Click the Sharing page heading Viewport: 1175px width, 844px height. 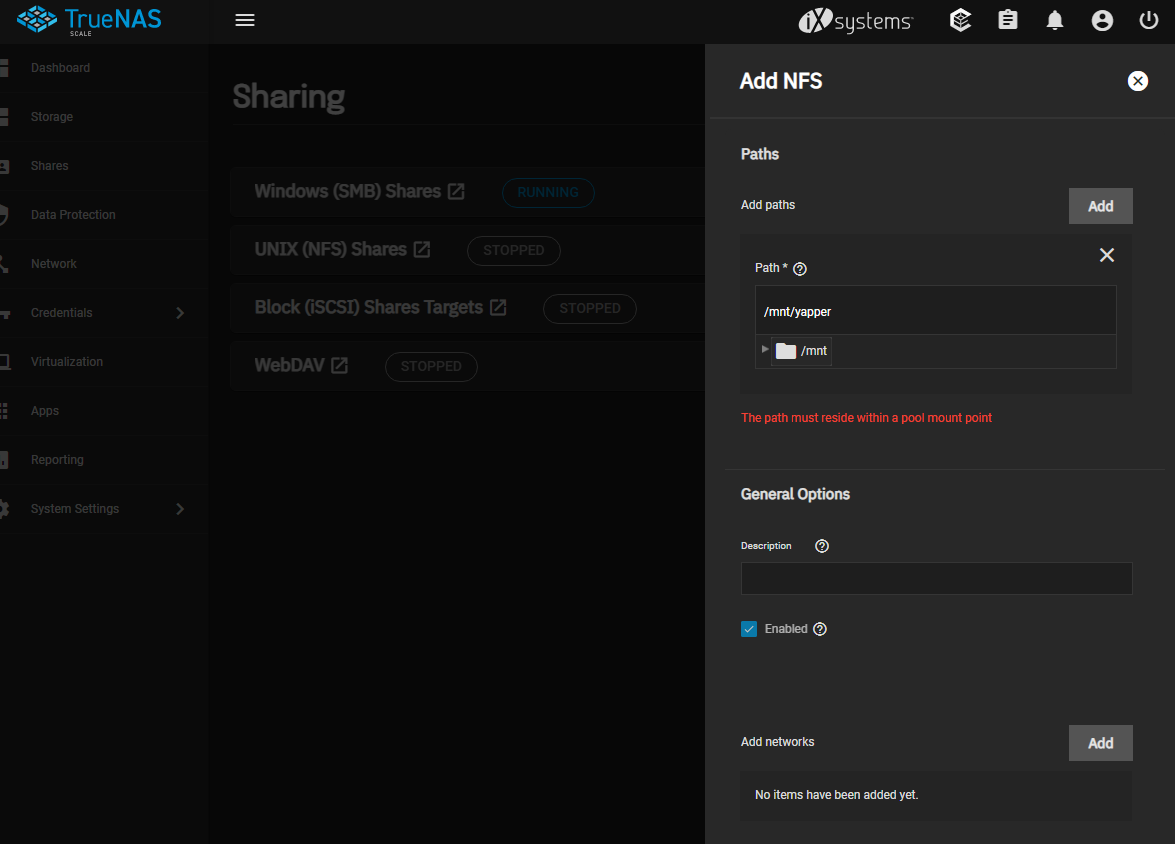point(289,97)
